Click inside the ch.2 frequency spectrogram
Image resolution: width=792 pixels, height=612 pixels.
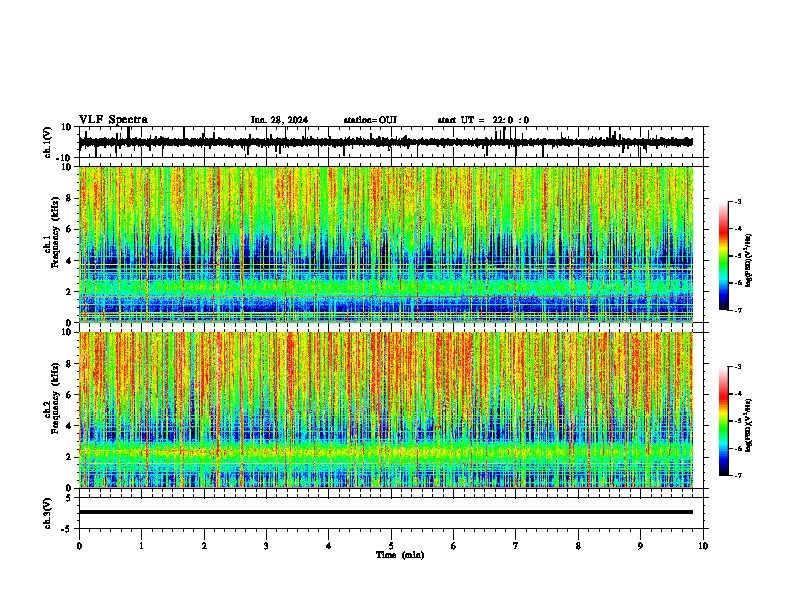pos(386,410)
